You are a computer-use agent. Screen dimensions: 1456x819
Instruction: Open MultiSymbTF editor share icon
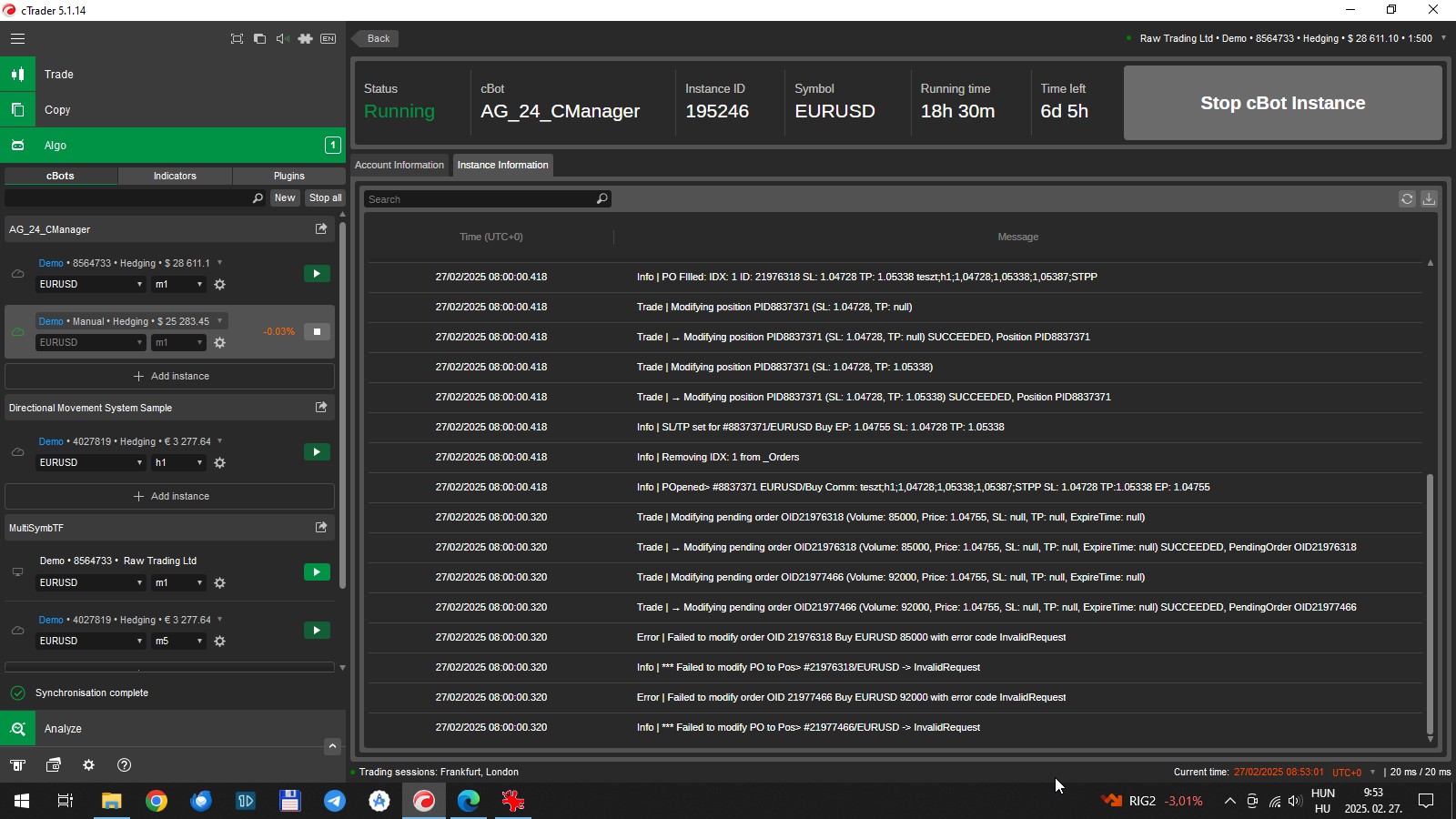pos(321,528)
